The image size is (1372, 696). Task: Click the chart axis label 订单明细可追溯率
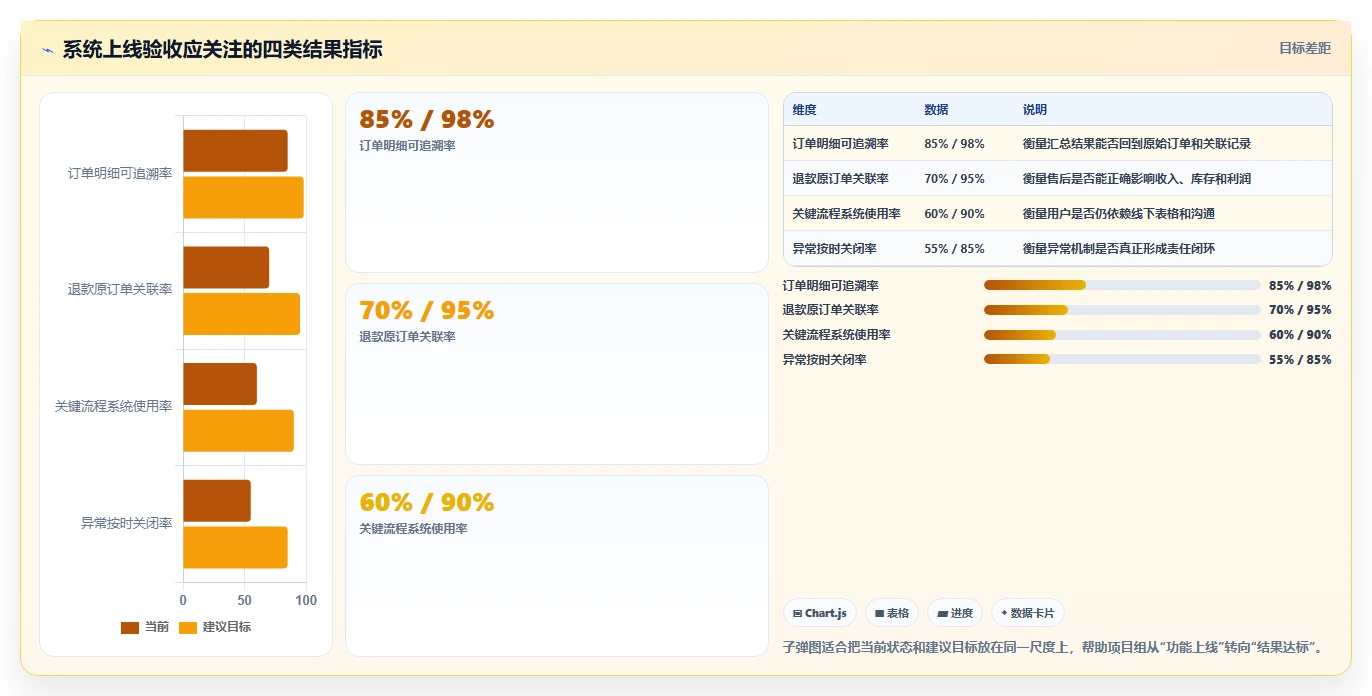click(x=120, y=173)
